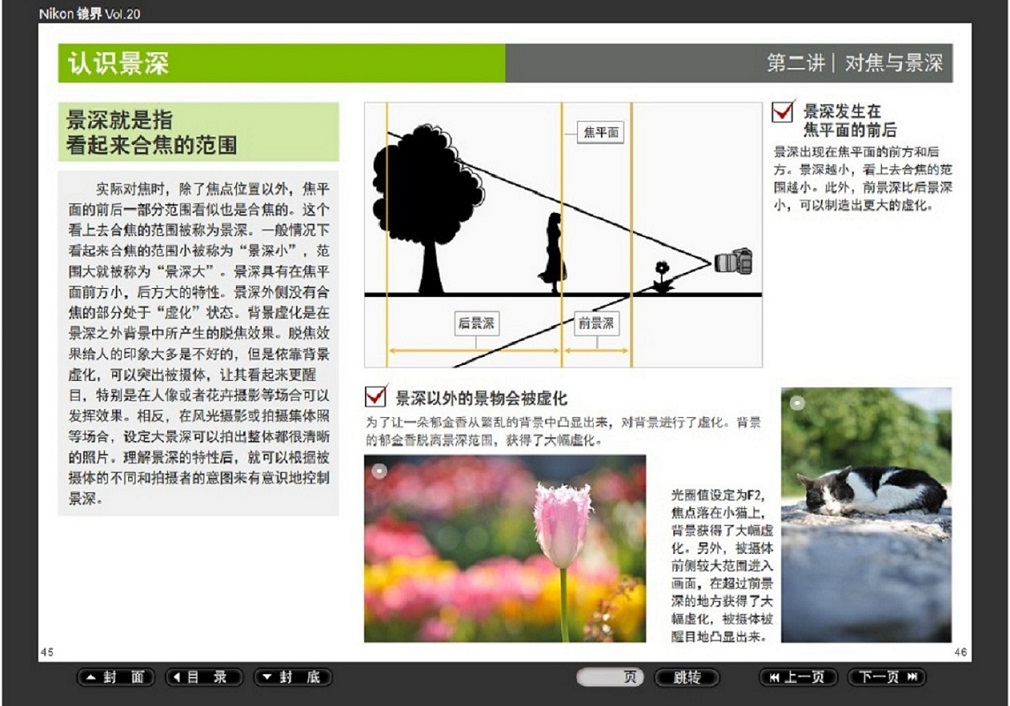Select the 前景深 label box
The image size is (1010, 706).
tap(597, 323)
